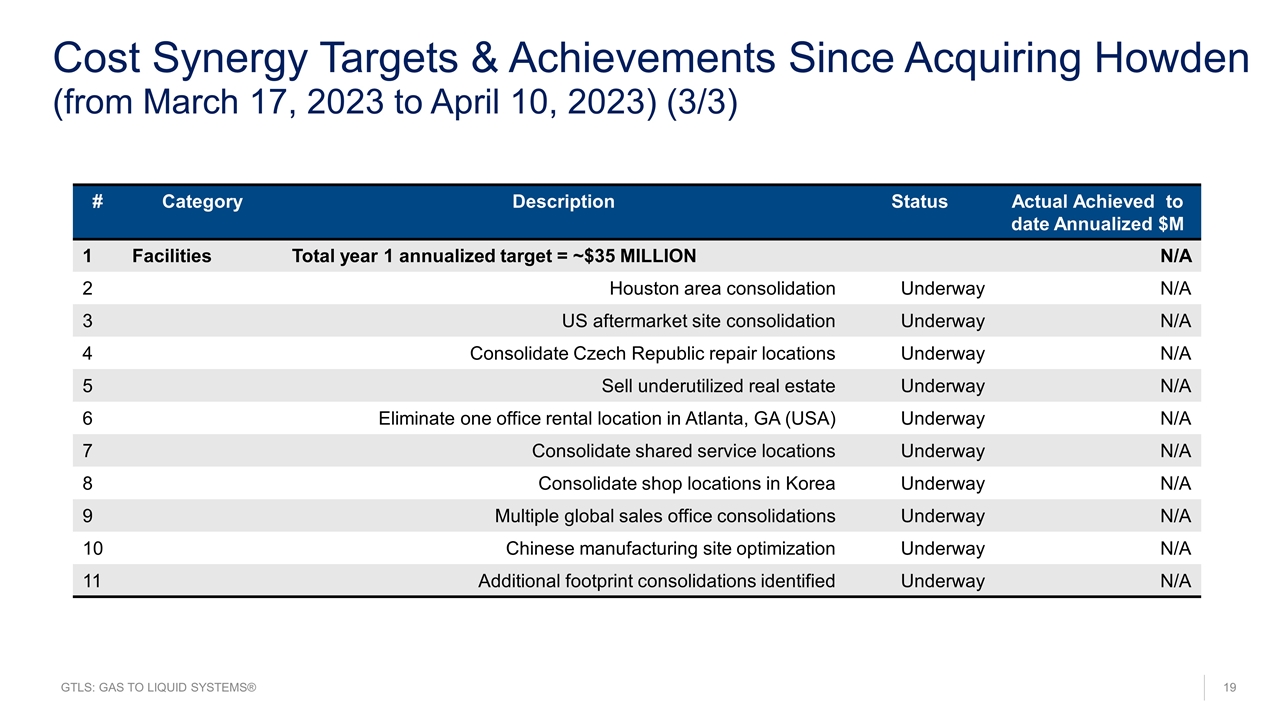This screenshot has width=1280, height=720.
Task: Click Underway status for shared service row
Action: (942, 451)
